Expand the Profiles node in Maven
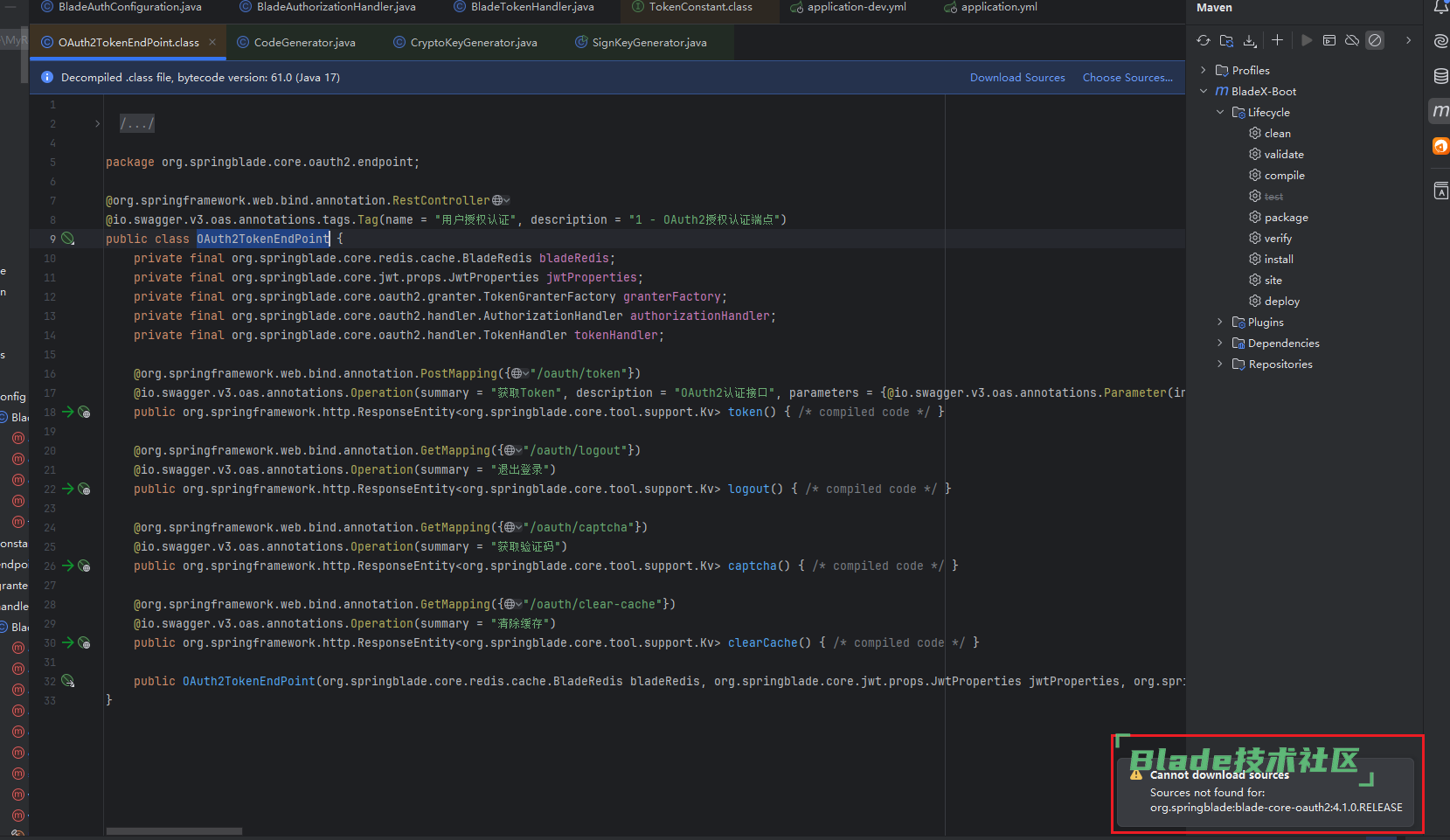The image size is (1450, 840). pos(1204,70)
